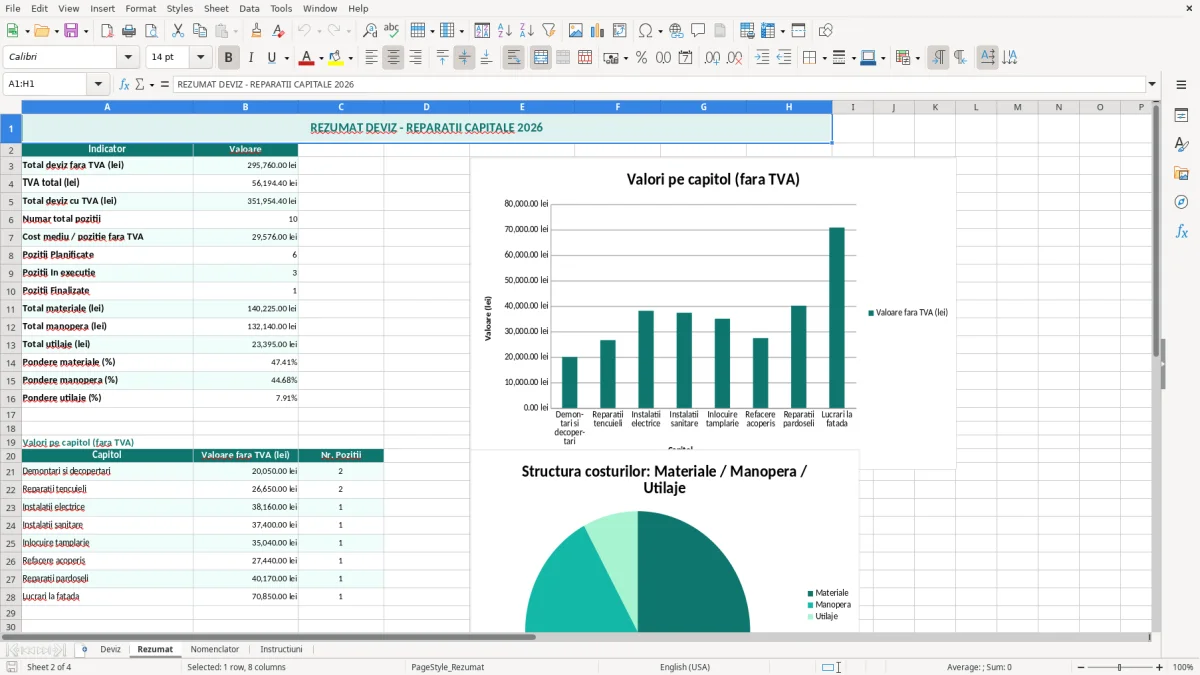Apply the yellow Background Color swatch
This screenshot has width=1200, height=675.
336,58
